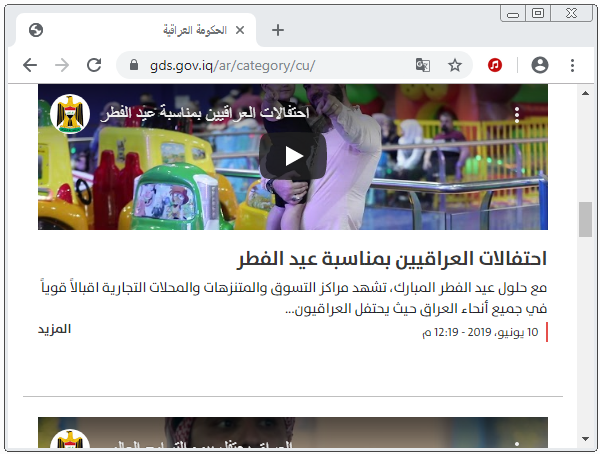Image resolution: width=600 pixels, height=454 pixels.
Task: Click the scrollbar down arrow
Action: [585, 439]
